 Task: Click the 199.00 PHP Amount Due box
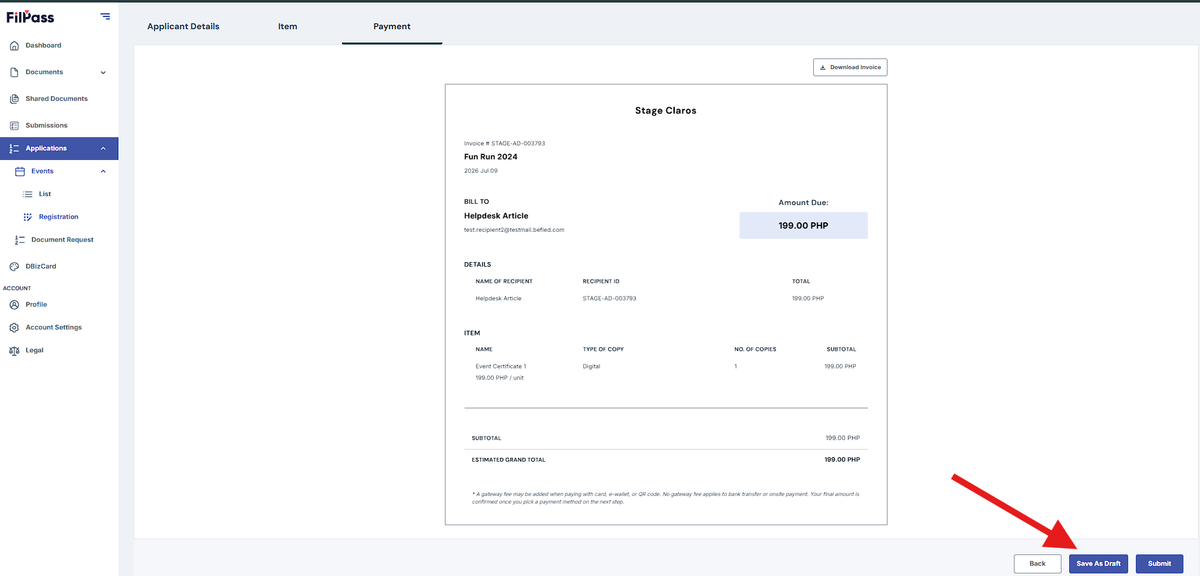[x=804, y=226]
